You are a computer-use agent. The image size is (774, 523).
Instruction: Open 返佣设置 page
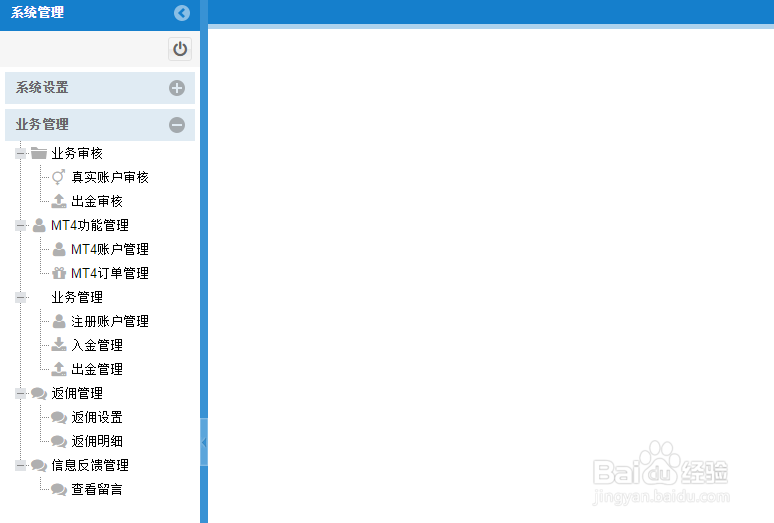[x=97, y=417]
